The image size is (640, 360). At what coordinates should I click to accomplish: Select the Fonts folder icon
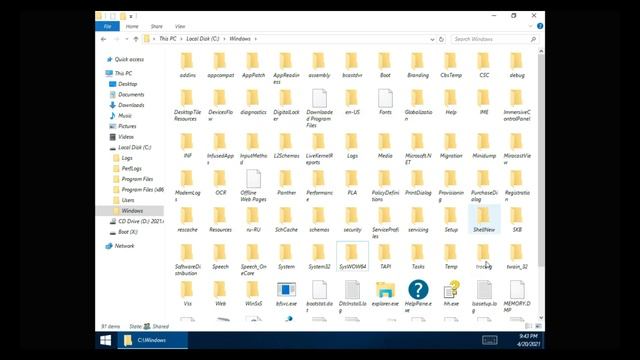click(x=385, y=98)
